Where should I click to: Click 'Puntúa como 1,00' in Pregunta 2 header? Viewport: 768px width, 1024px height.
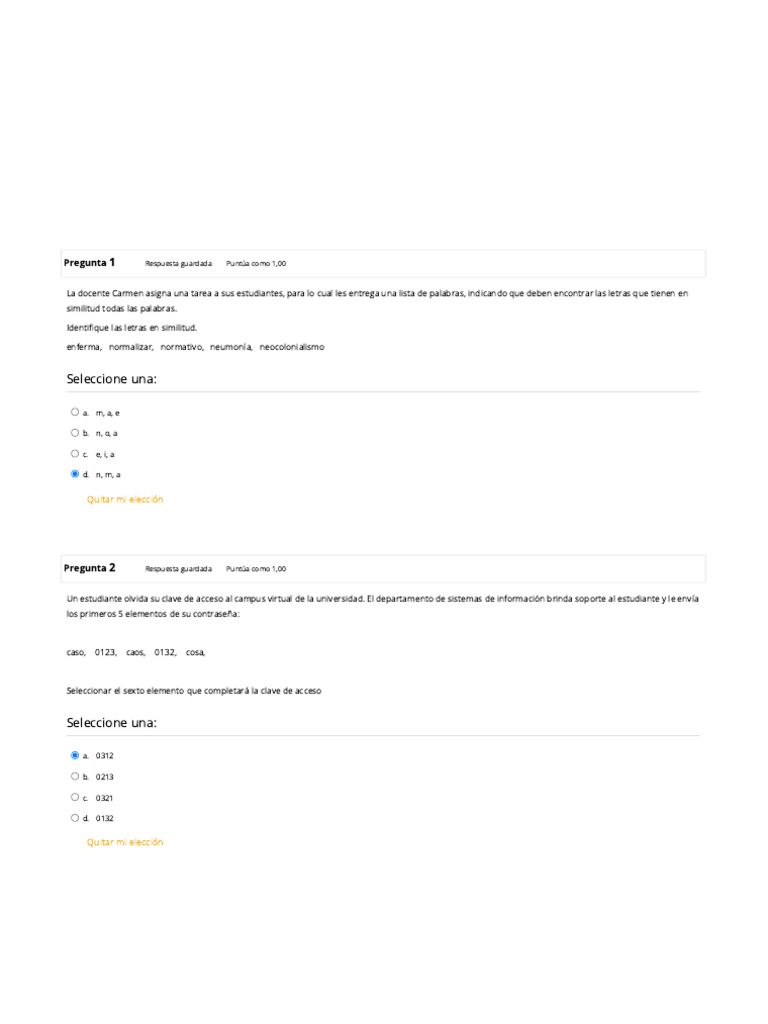pyautogui.click(x=256, y=569)
